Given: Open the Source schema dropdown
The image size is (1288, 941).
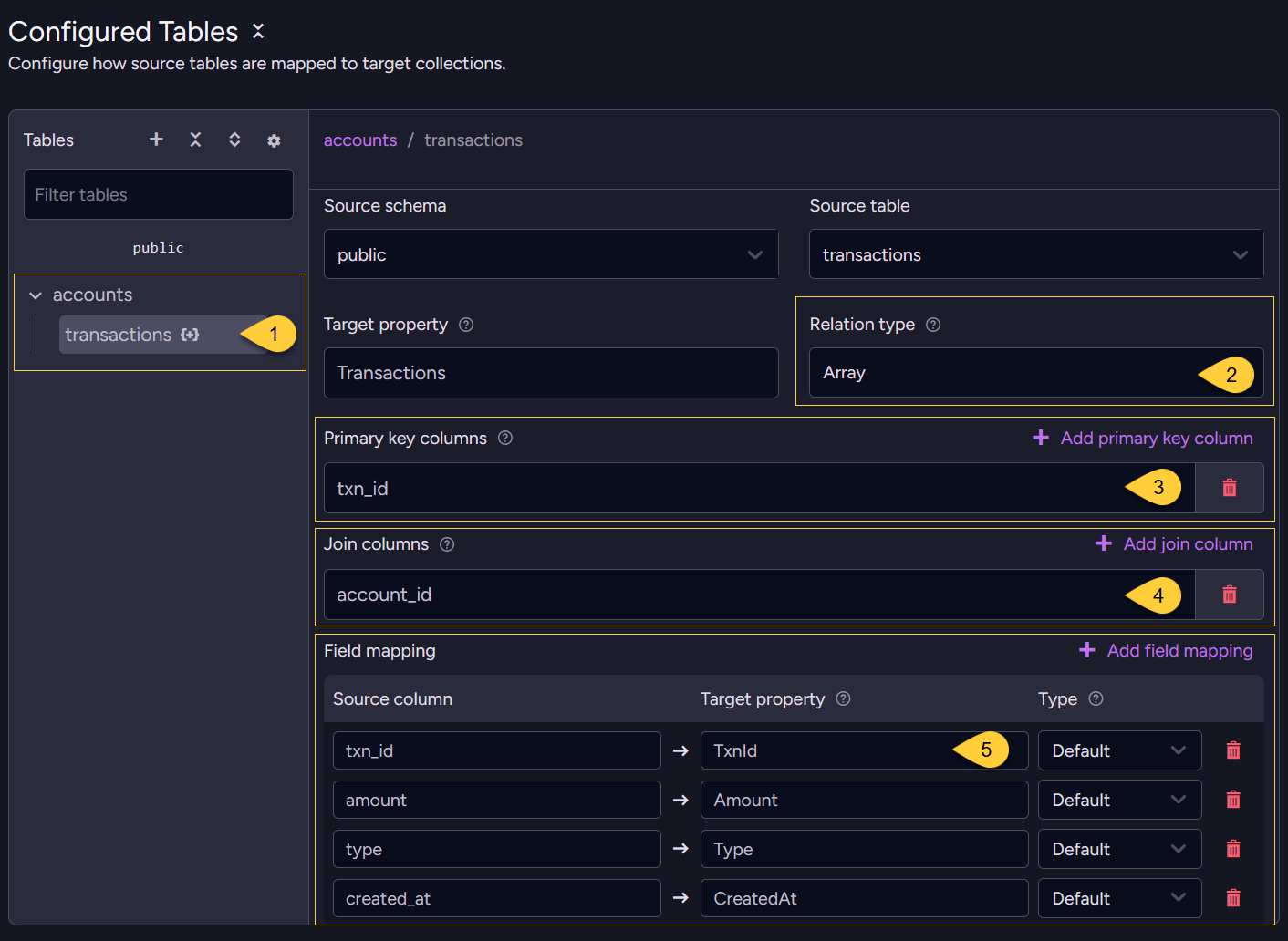Looking at the screenshot, I should 551,254.
